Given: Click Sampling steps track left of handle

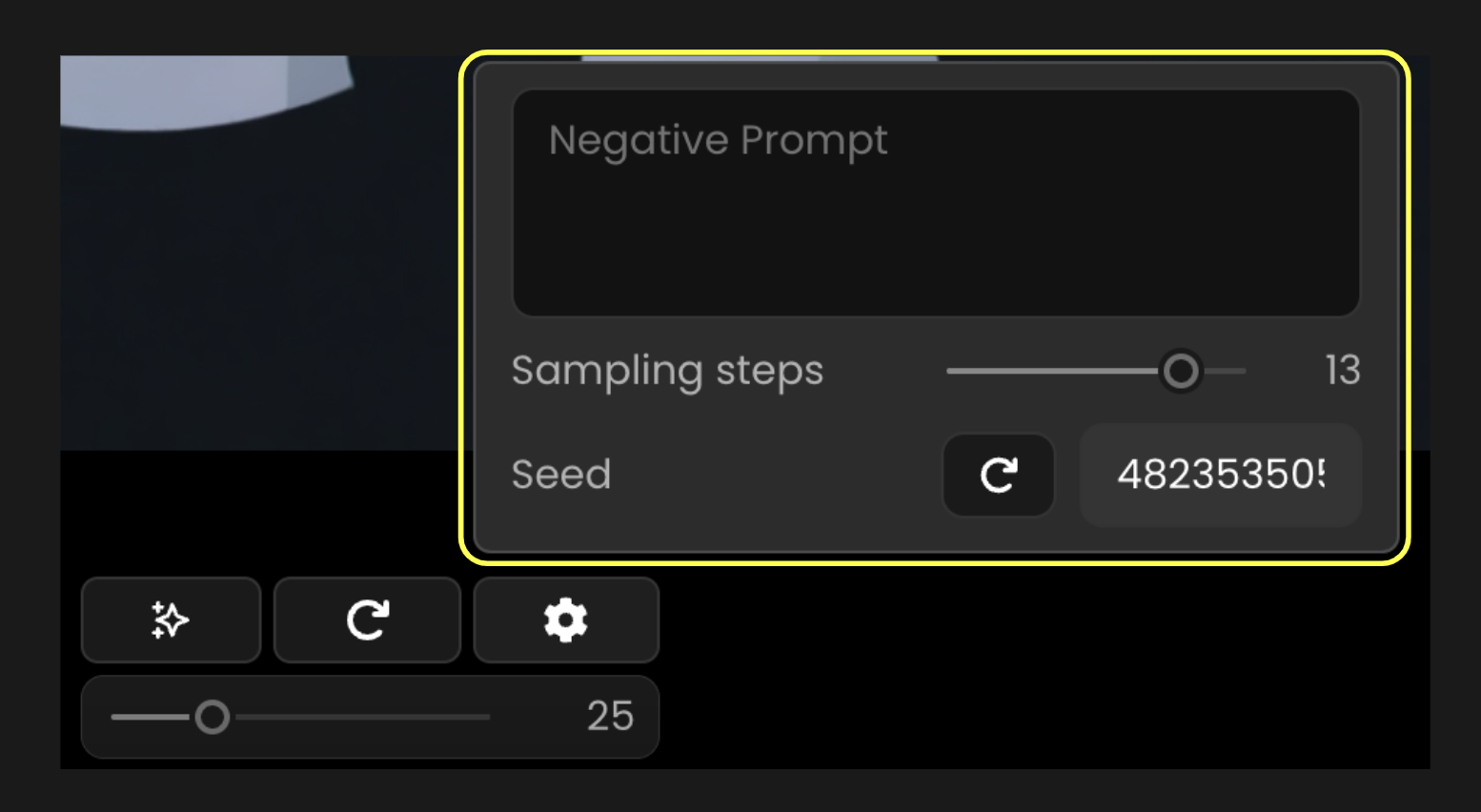Looking at the screenshot, I should [x=1048, y=371].
